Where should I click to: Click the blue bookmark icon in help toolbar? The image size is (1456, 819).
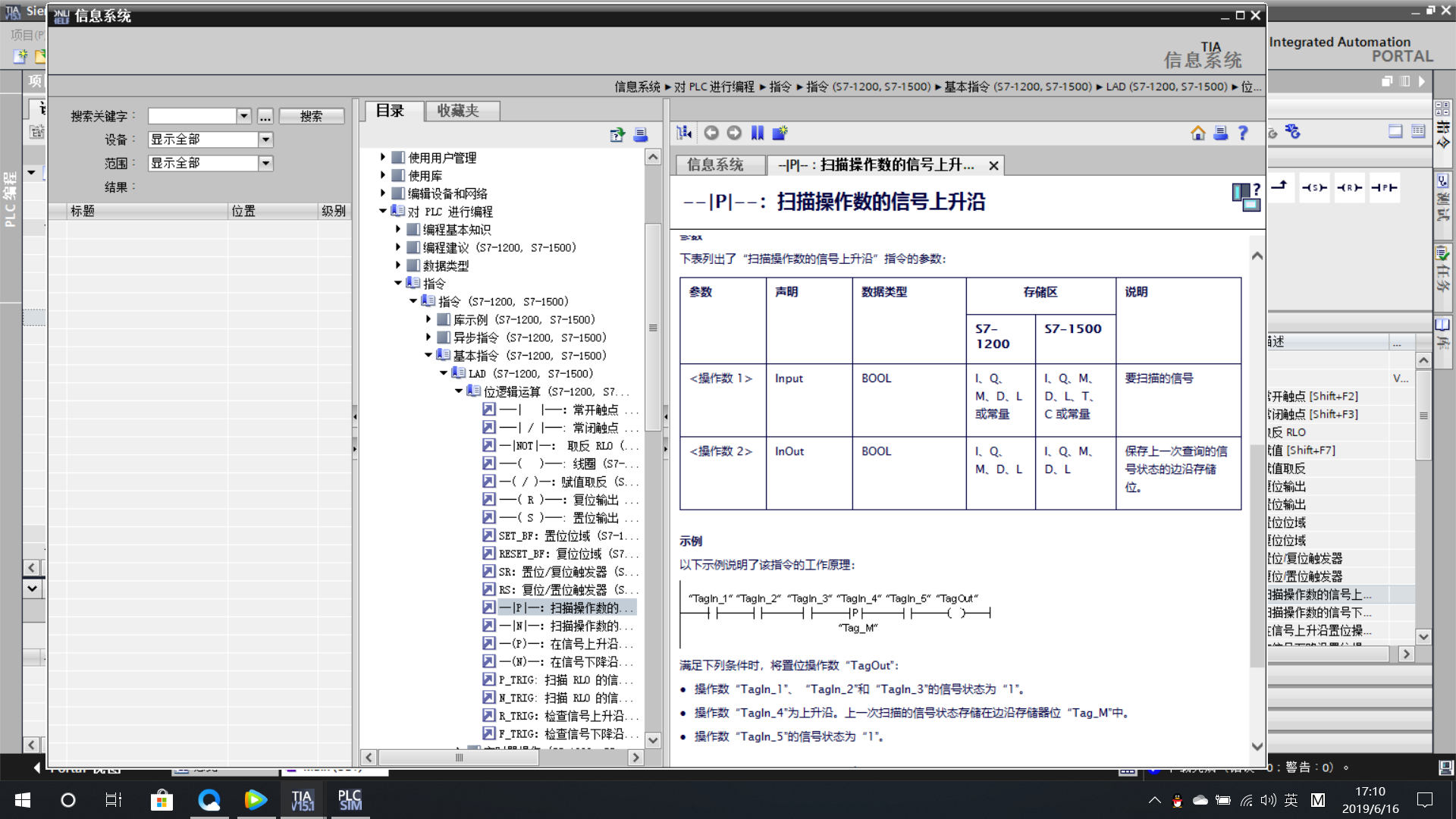(757, 133)
